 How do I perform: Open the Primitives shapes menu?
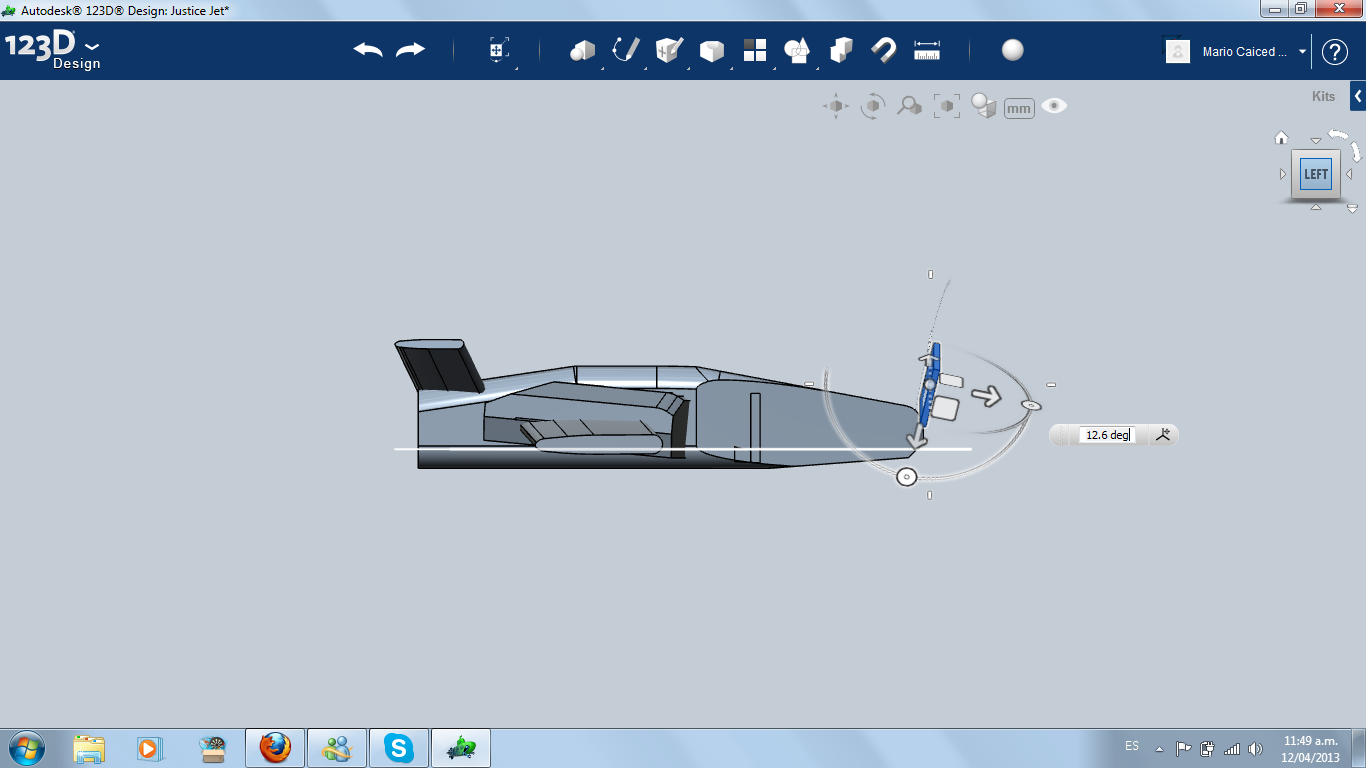[x=583, y=50]
